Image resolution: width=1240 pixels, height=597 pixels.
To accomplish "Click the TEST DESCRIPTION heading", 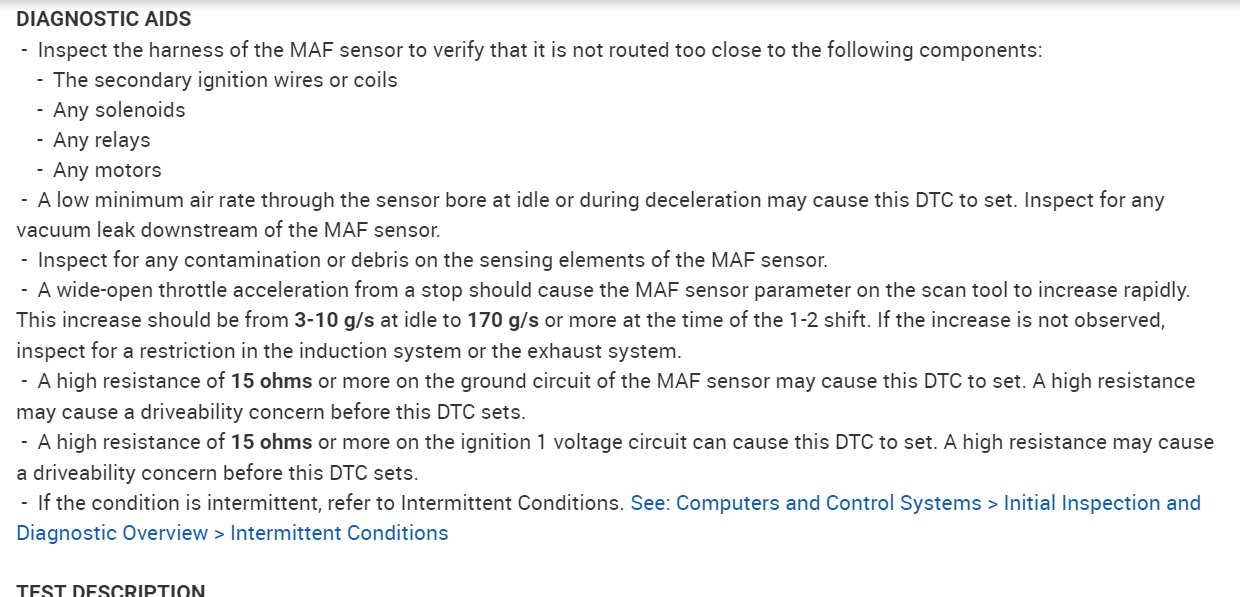I will tap(110, 590).
